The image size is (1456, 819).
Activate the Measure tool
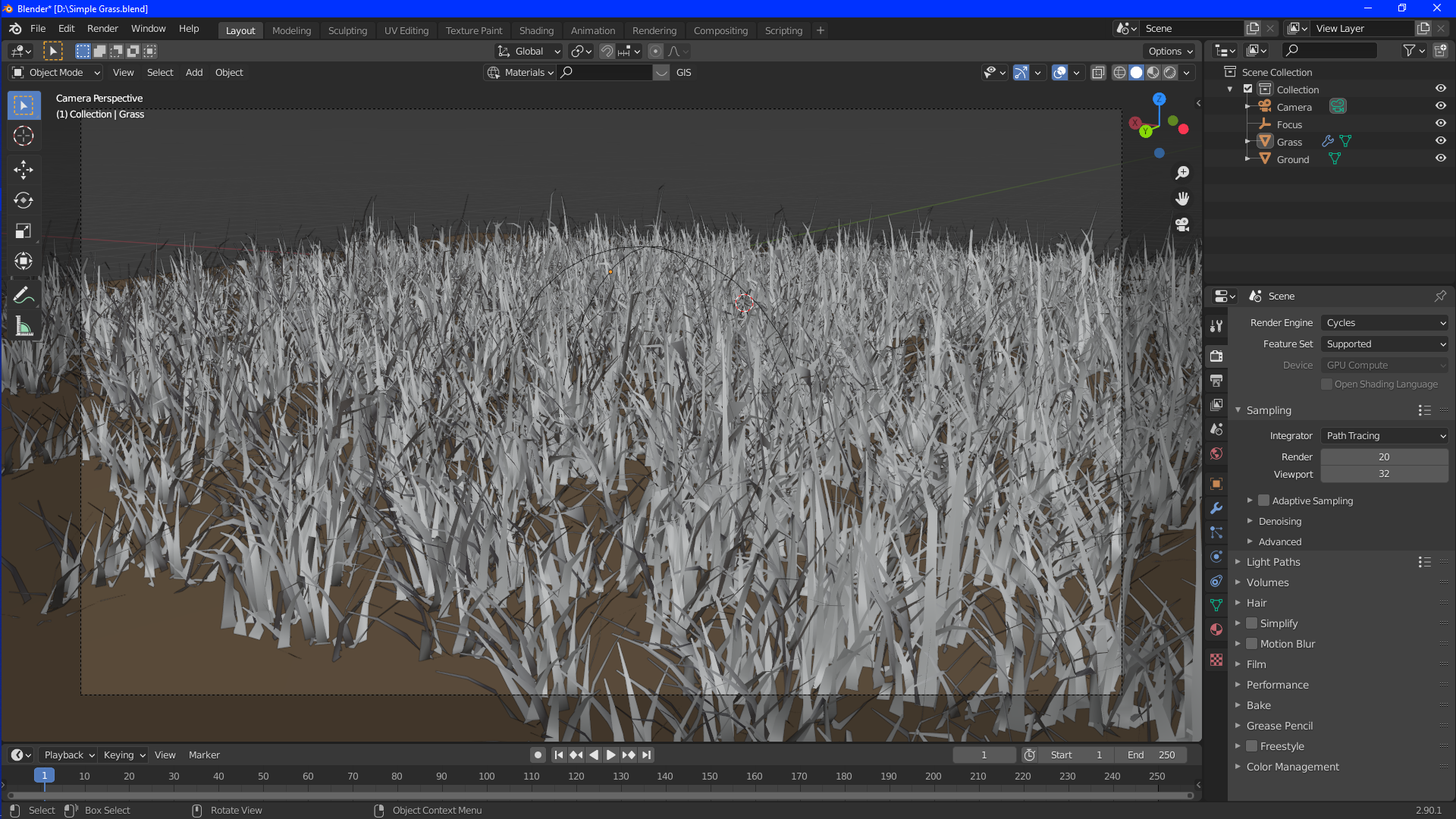click(x=24, y=326)
